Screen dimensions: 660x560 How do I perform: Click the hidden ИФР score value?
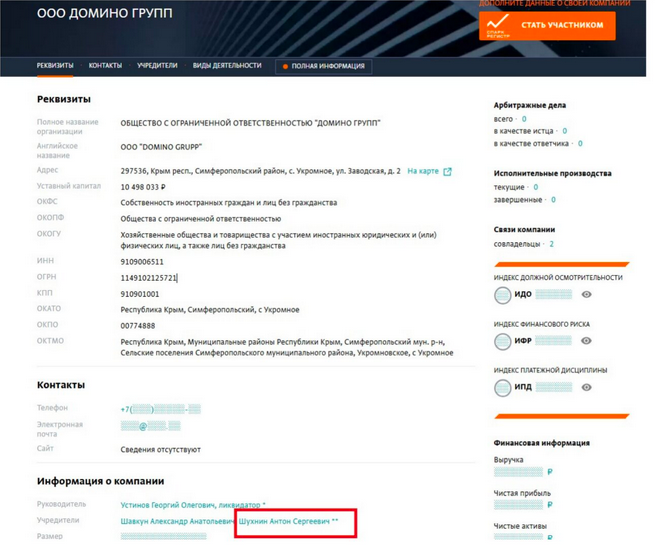click(x=554, y=340)
